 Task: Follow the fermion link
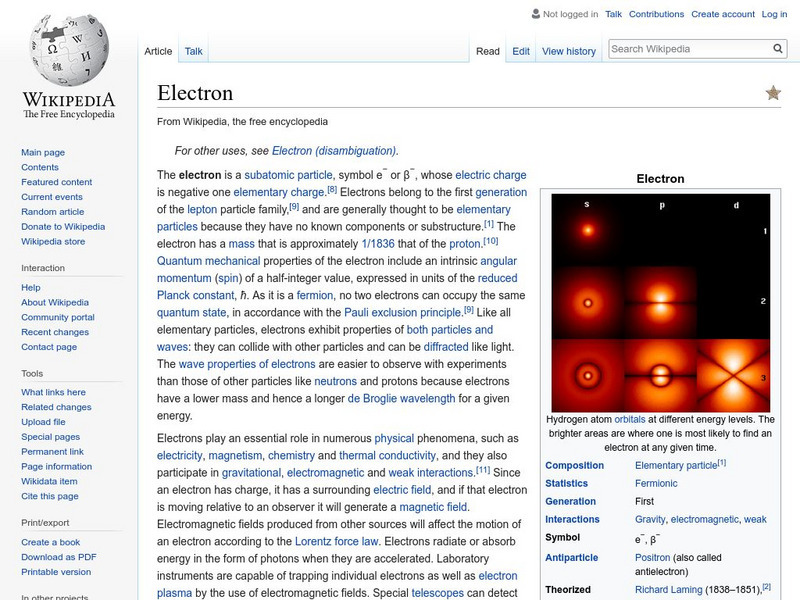pos(315,295)
